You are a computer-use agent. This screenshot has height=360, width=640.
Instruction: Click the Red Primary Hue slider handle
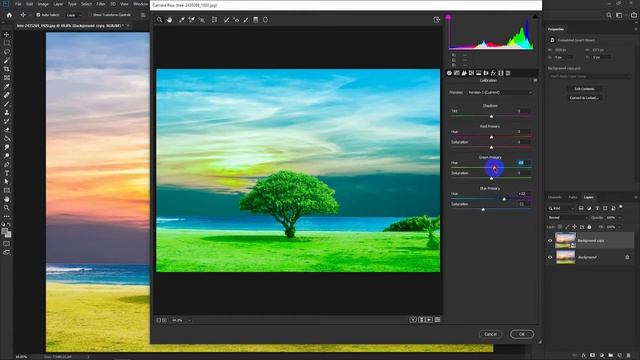(491, 137)
